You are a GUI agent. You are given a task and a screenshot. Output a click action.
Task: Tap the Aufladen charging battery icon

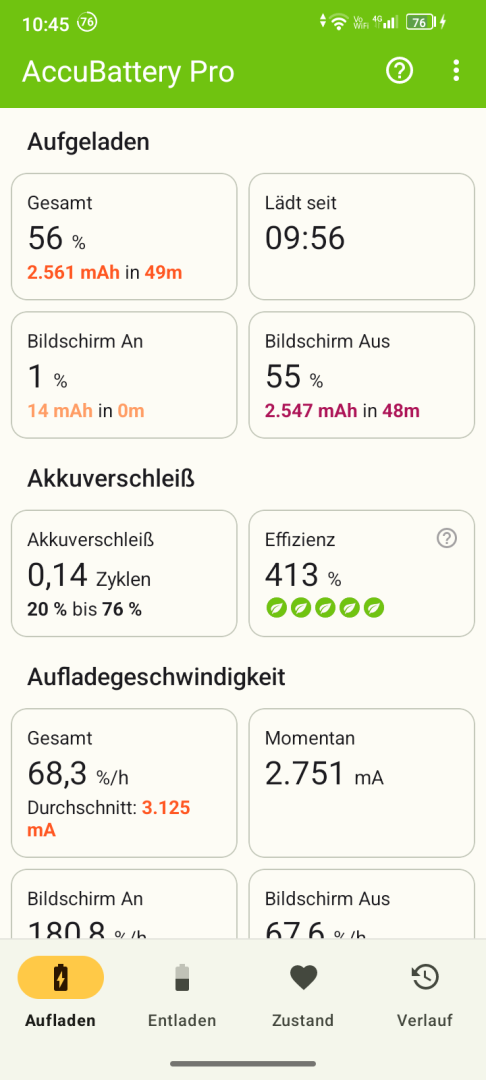point(61,977)
